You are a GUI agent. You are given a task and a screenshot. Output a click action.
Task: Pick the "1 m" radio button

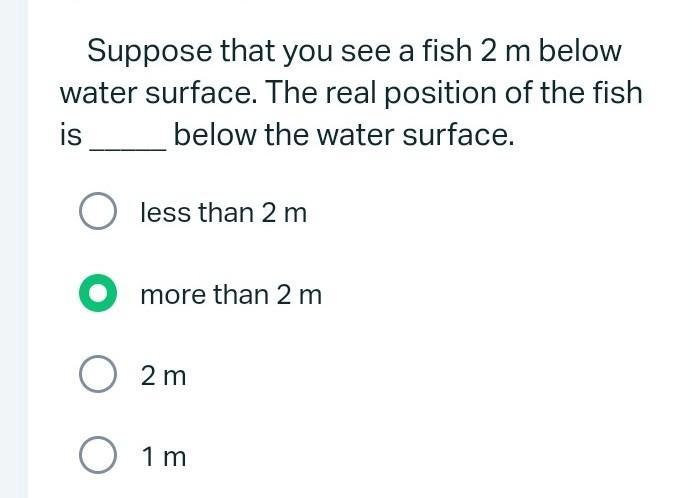tap(97, 457)
